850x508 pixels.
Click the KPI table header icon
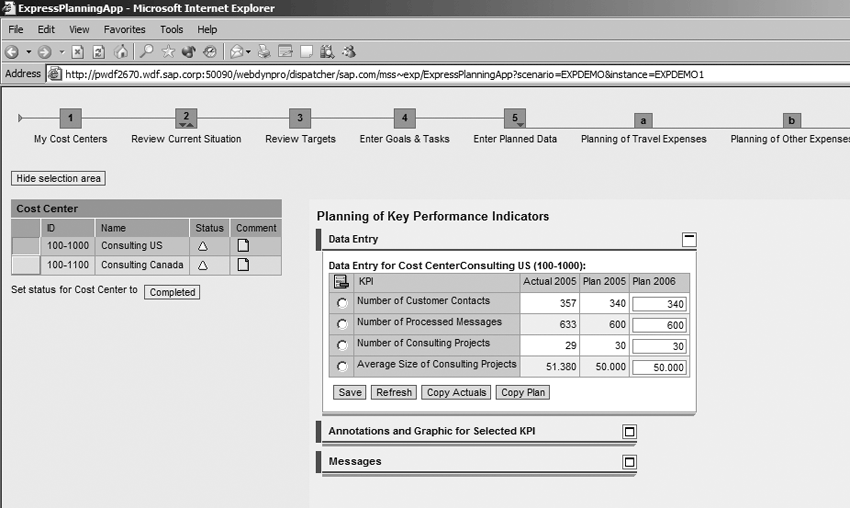[x=341, y=282]
